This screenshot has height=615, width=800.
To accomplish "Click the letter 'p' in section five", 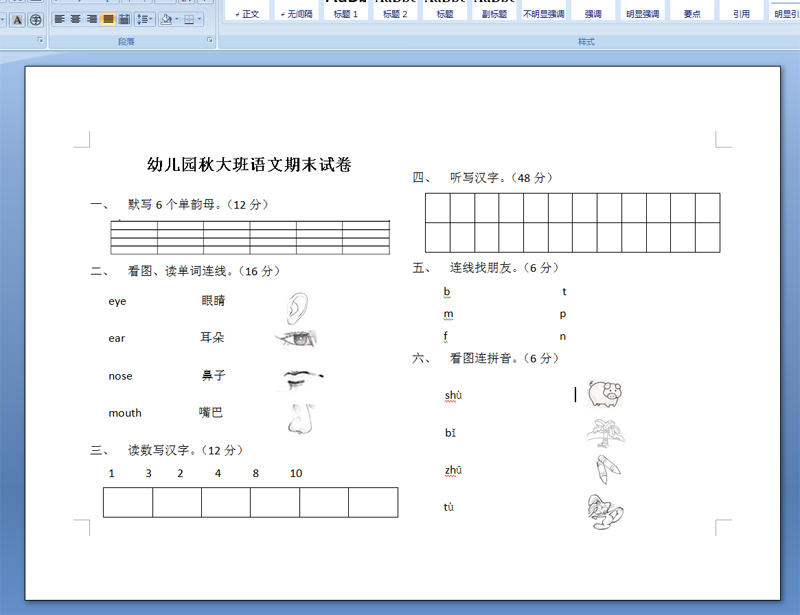I will pos(563,314).
